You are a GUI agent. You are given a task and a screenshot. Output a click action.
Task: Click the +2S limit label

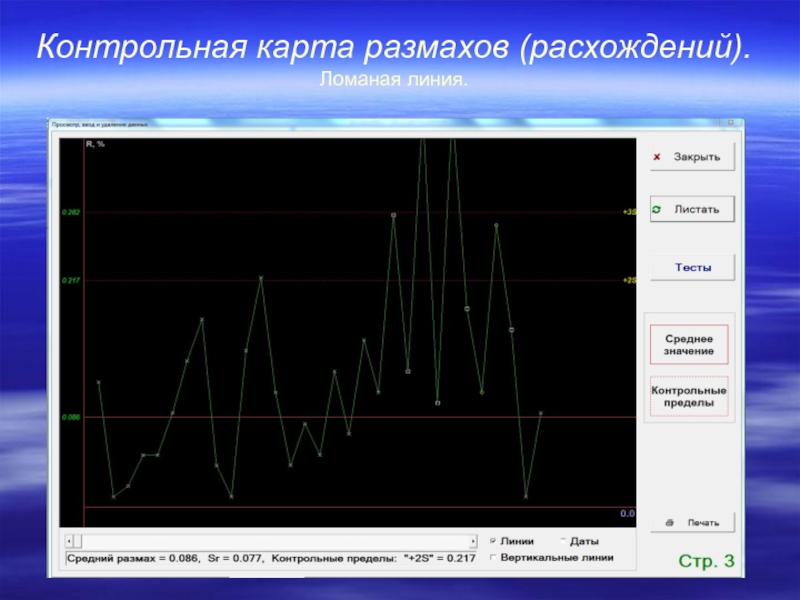(x=629, y=280)
